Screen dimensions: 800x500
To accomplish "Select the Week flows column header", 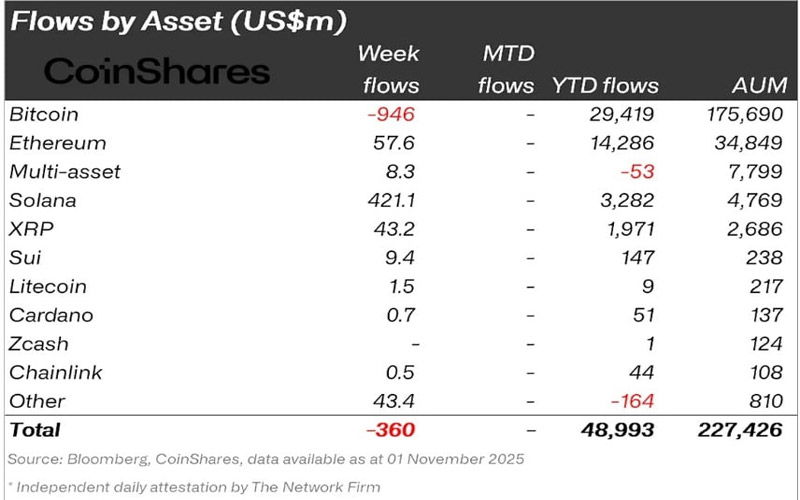I will tap(390, 69).
